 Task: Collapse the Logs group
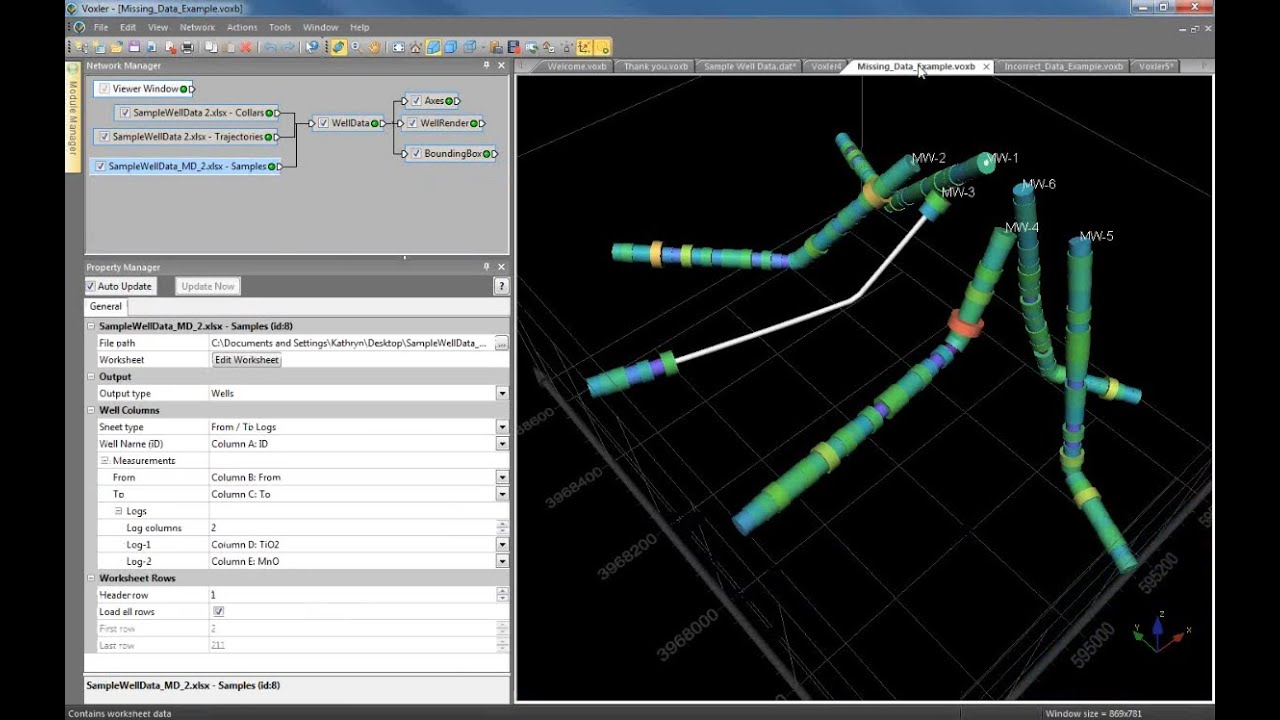tap(119, 511)
